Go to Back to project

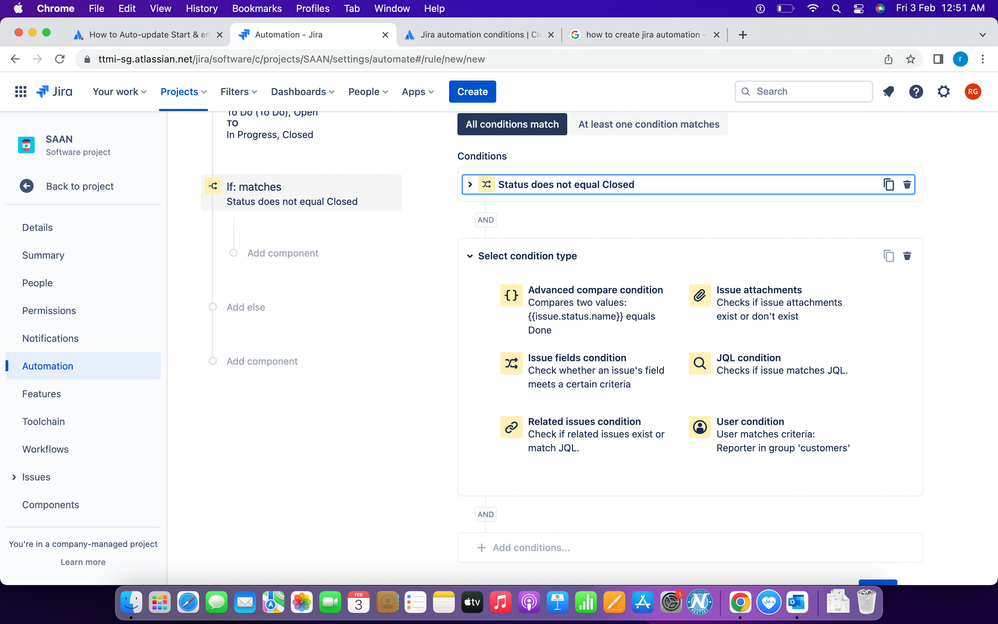80,186
